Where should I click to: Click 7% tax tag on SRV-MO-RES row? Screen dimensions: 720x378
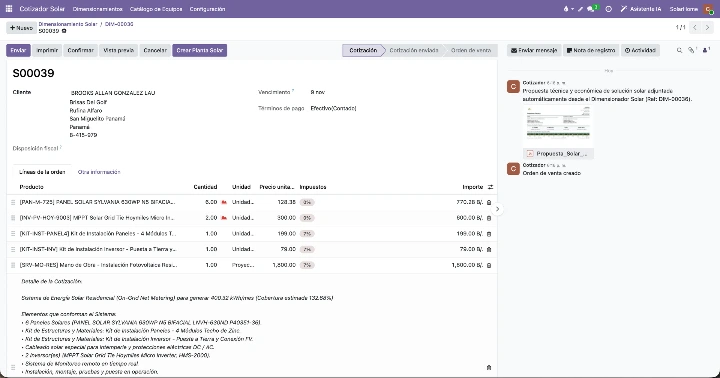[x=307, y=265]
